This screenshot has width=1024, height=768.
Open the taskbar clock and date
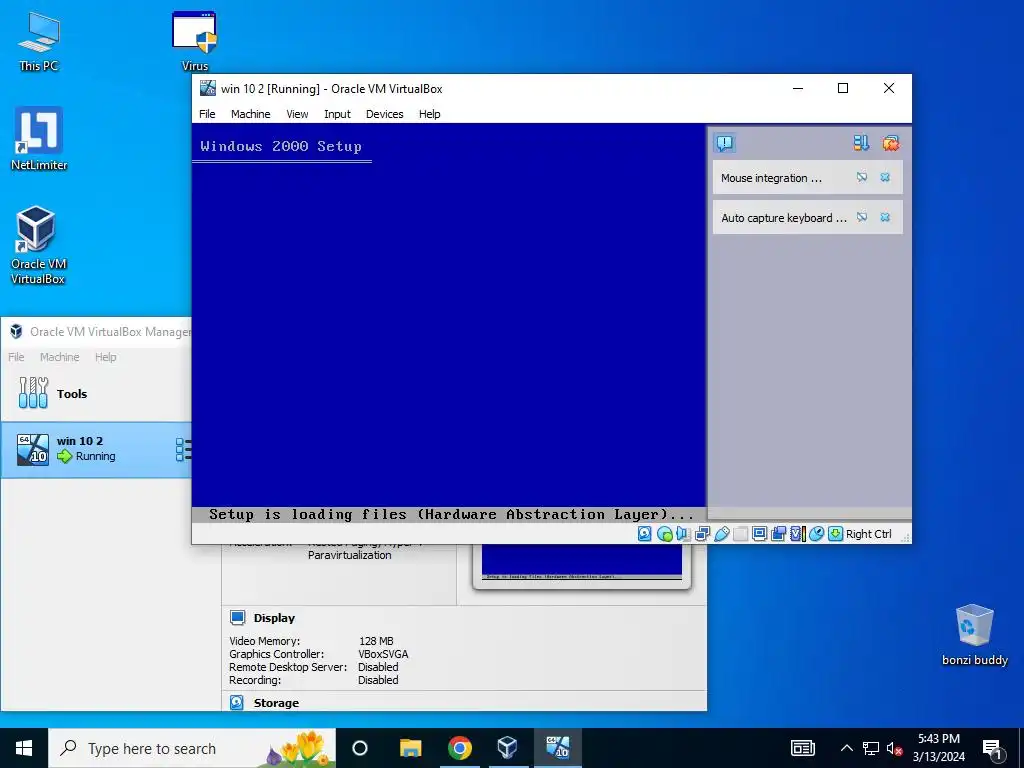click(x=938, y=748)
